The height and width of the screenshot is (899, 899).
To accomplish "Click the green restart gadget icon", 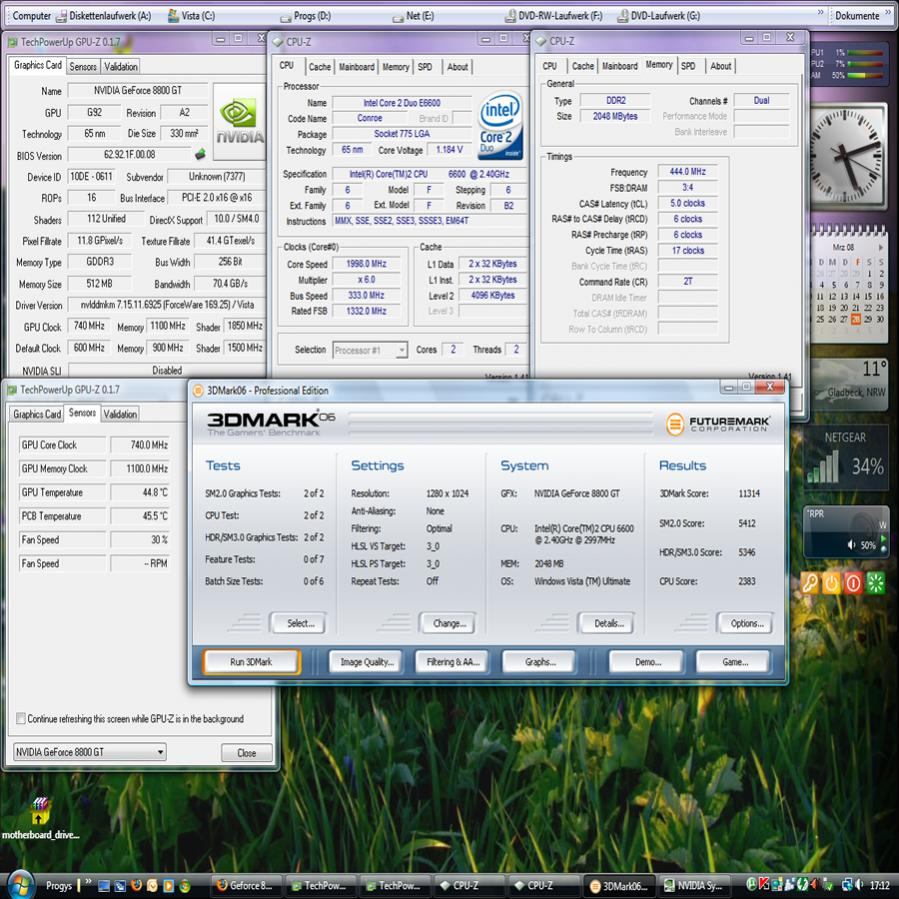I will click(x=875, y=583).
